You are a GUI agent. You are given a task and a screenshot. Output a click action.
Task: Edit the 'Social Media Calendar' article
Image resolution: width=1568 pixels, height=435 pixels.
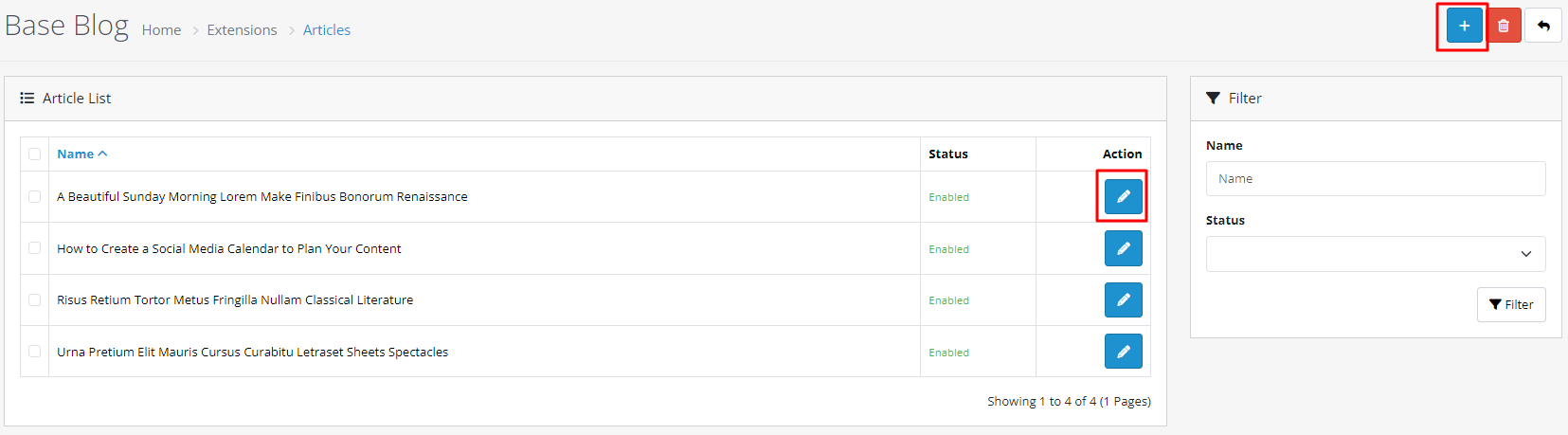(1123, 248)
